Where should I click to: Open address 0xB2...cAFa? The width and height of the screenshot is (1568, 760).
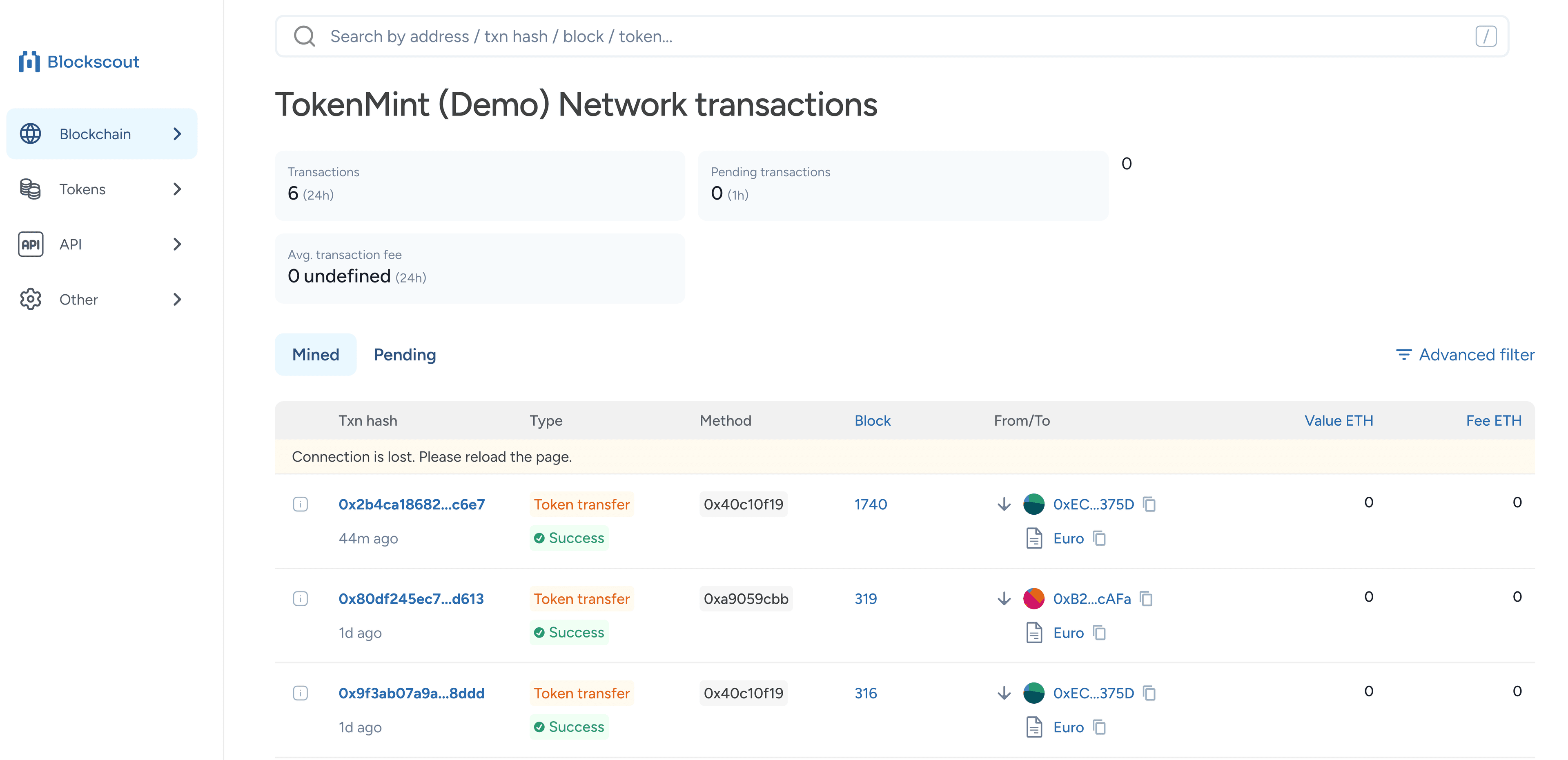[x=1092, y=599]
